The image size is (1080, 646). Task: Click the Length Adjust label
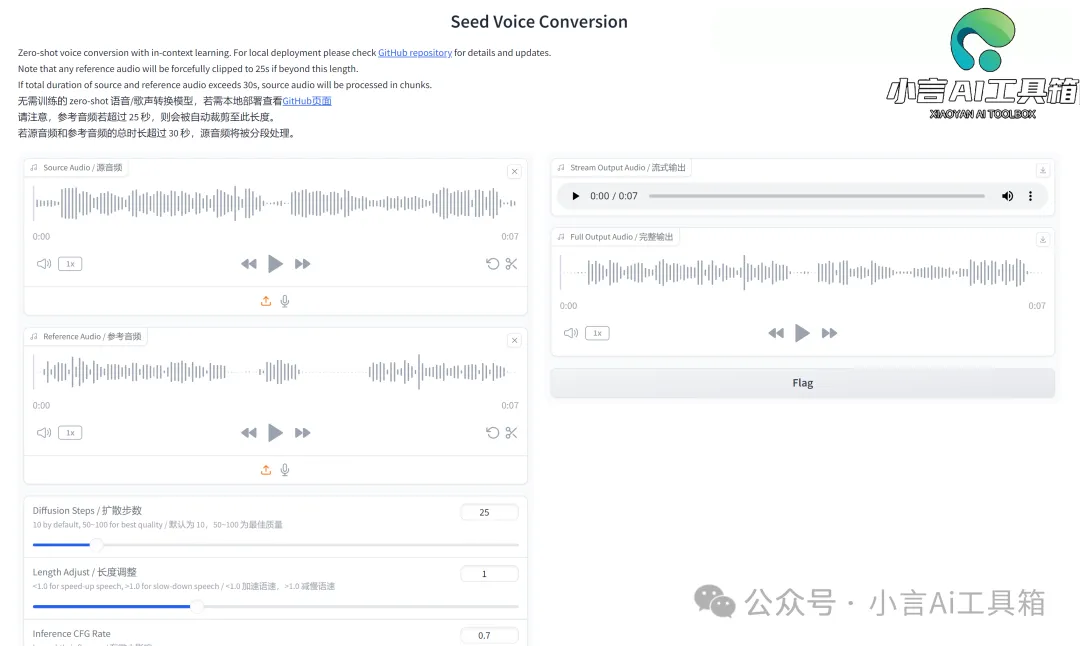coord(85,572)
